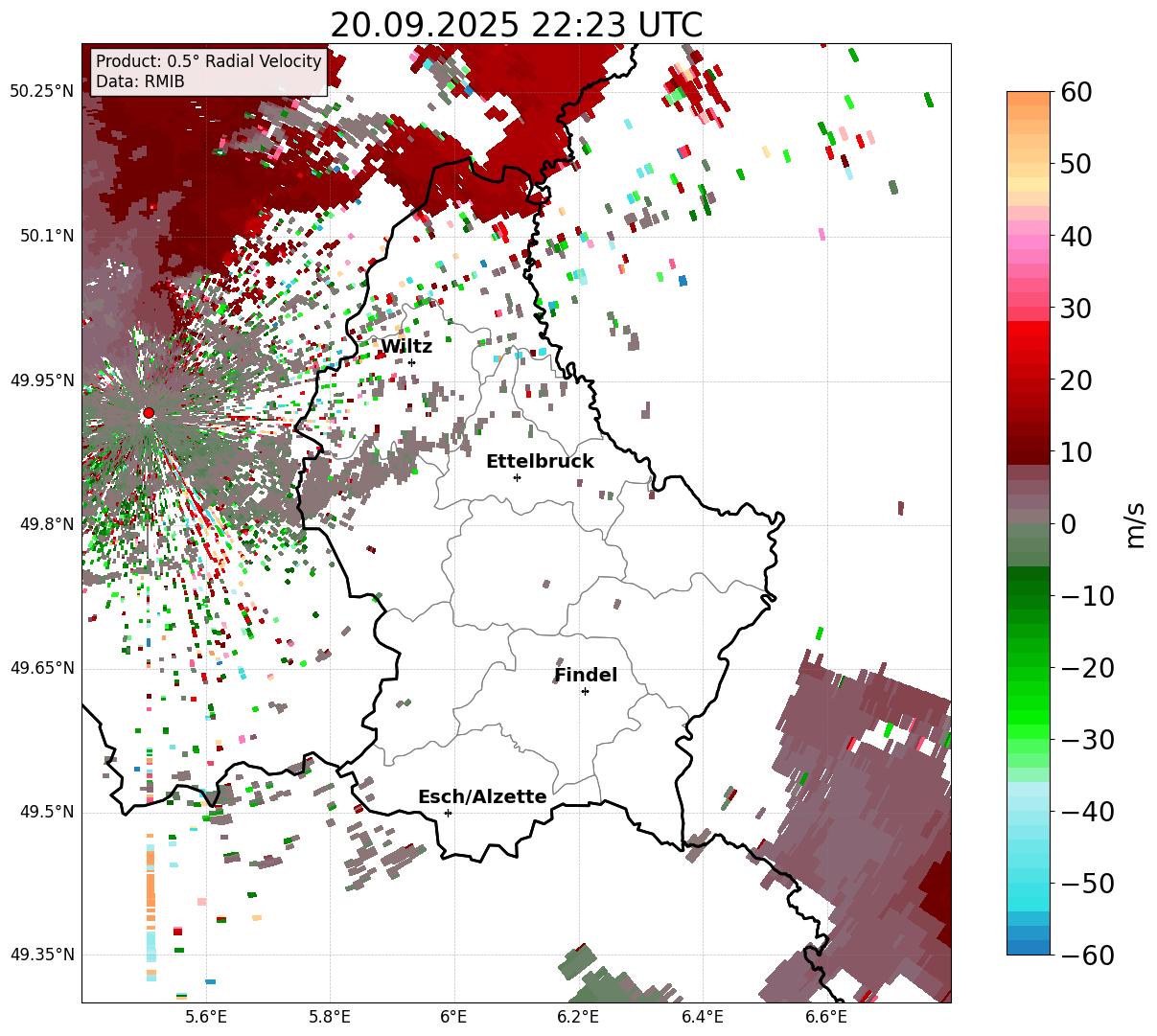Image resolution: width=1157 pixels, height=1036 pixels.
Task: Click the colorbar at 40 m/s pink
Action: (x=1029, y=236)
